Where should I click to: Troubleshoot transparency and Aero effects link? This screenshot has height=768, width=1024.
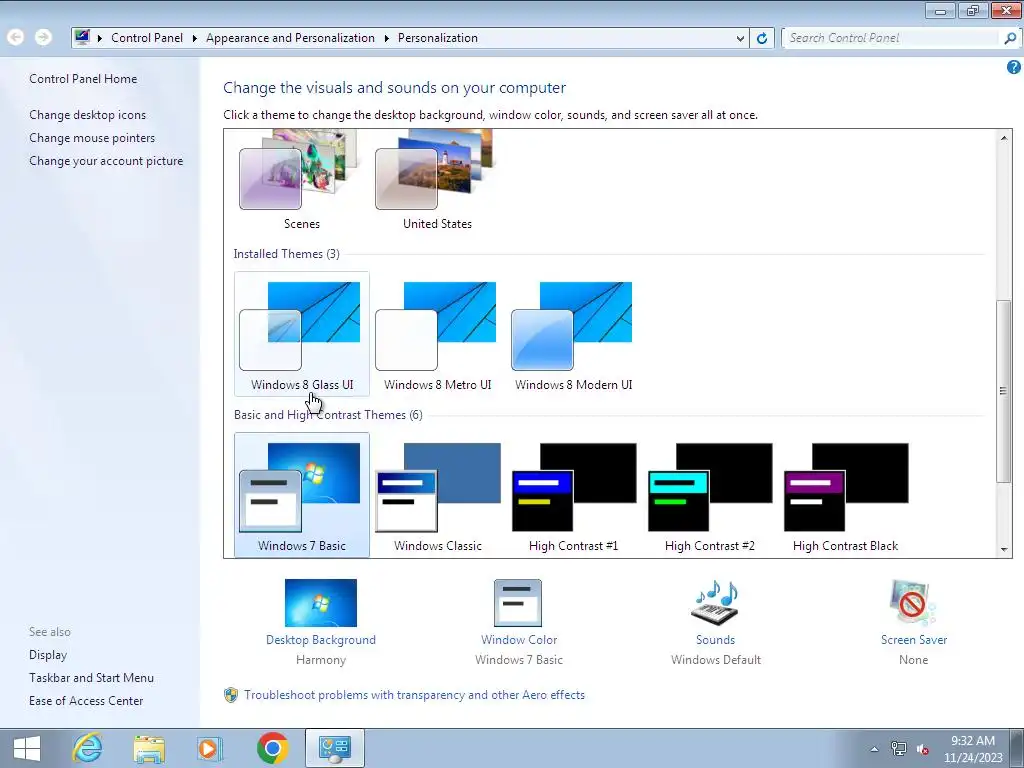(414, 695)
